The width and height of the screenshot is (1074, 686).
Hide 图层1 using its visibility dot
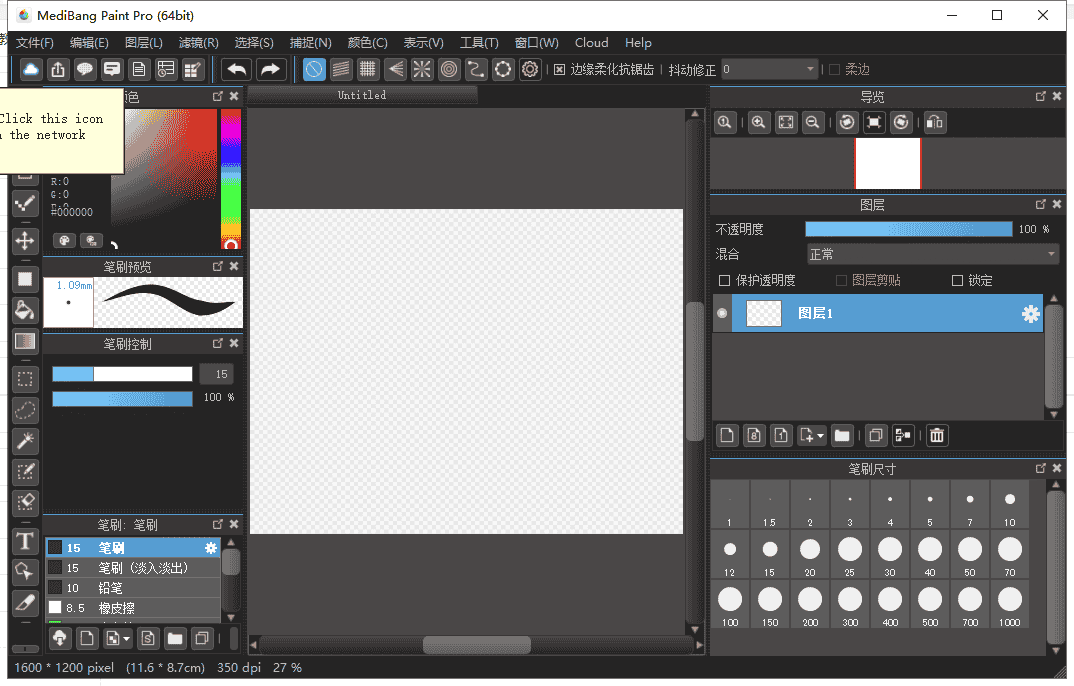tap(722, 314)
